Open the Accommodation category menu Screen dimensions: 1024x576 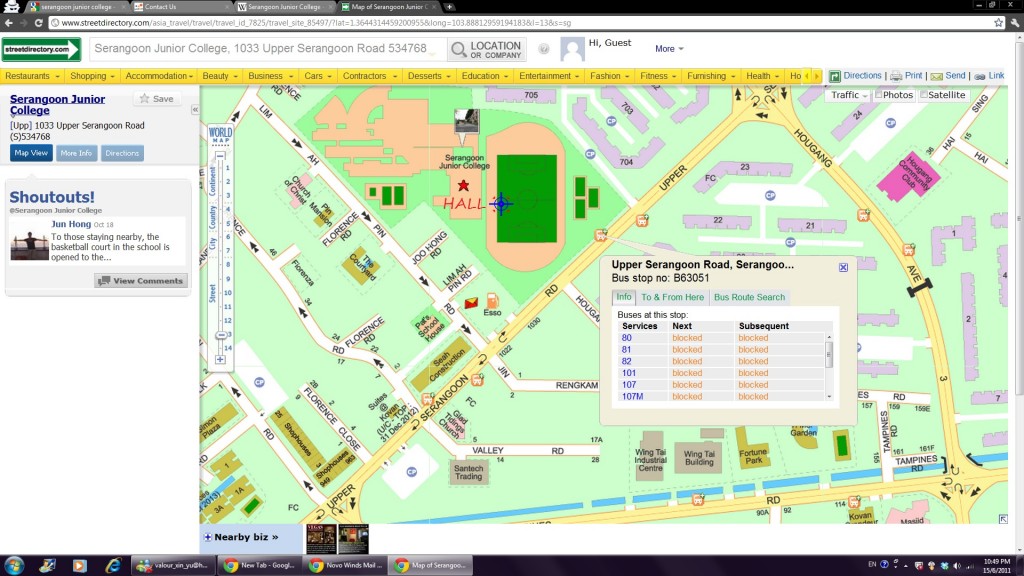pos(159,76)
